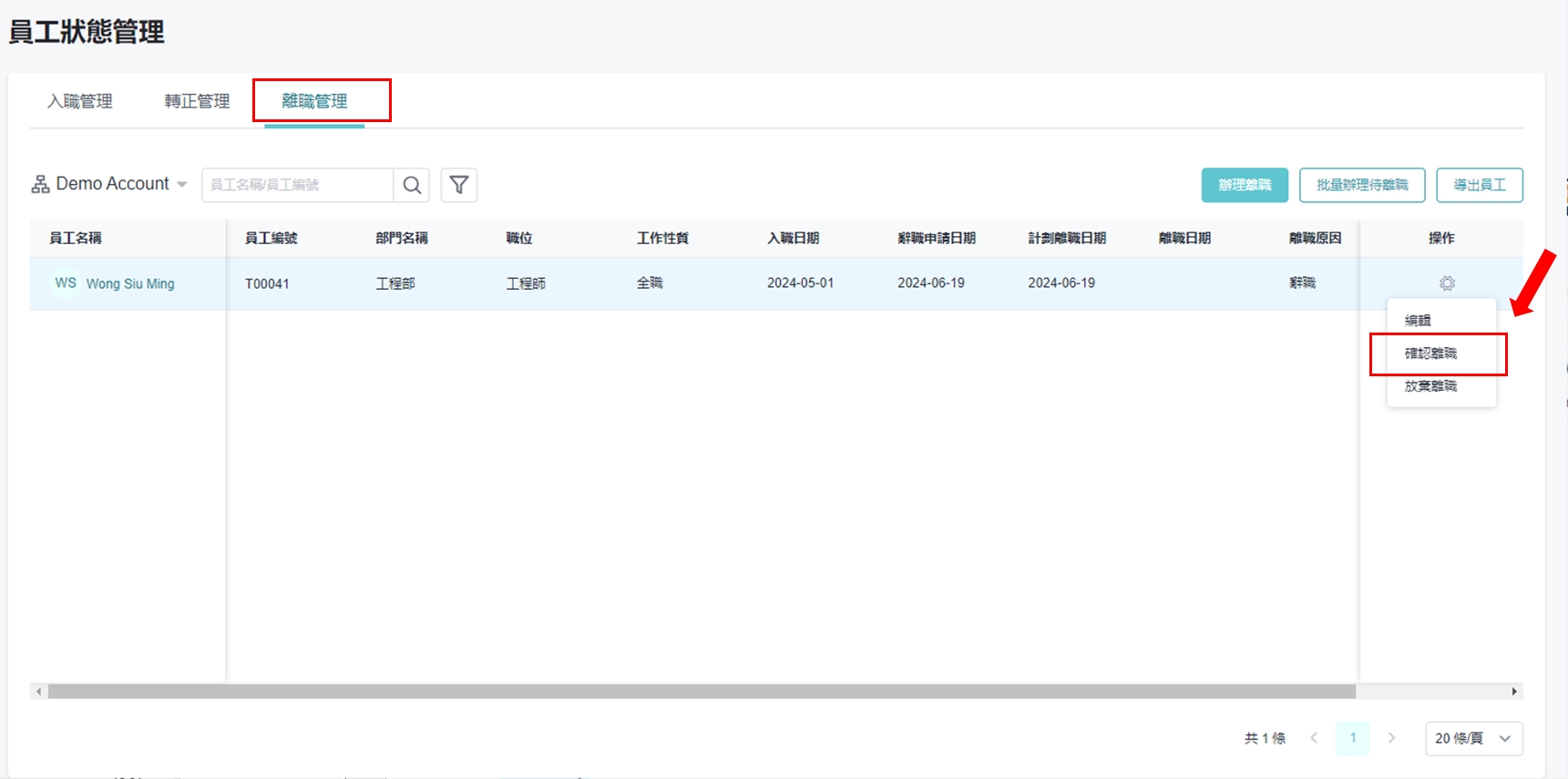Choose 放棄離職 in the action menu
1568x779 pixels.
[1430, 386]
